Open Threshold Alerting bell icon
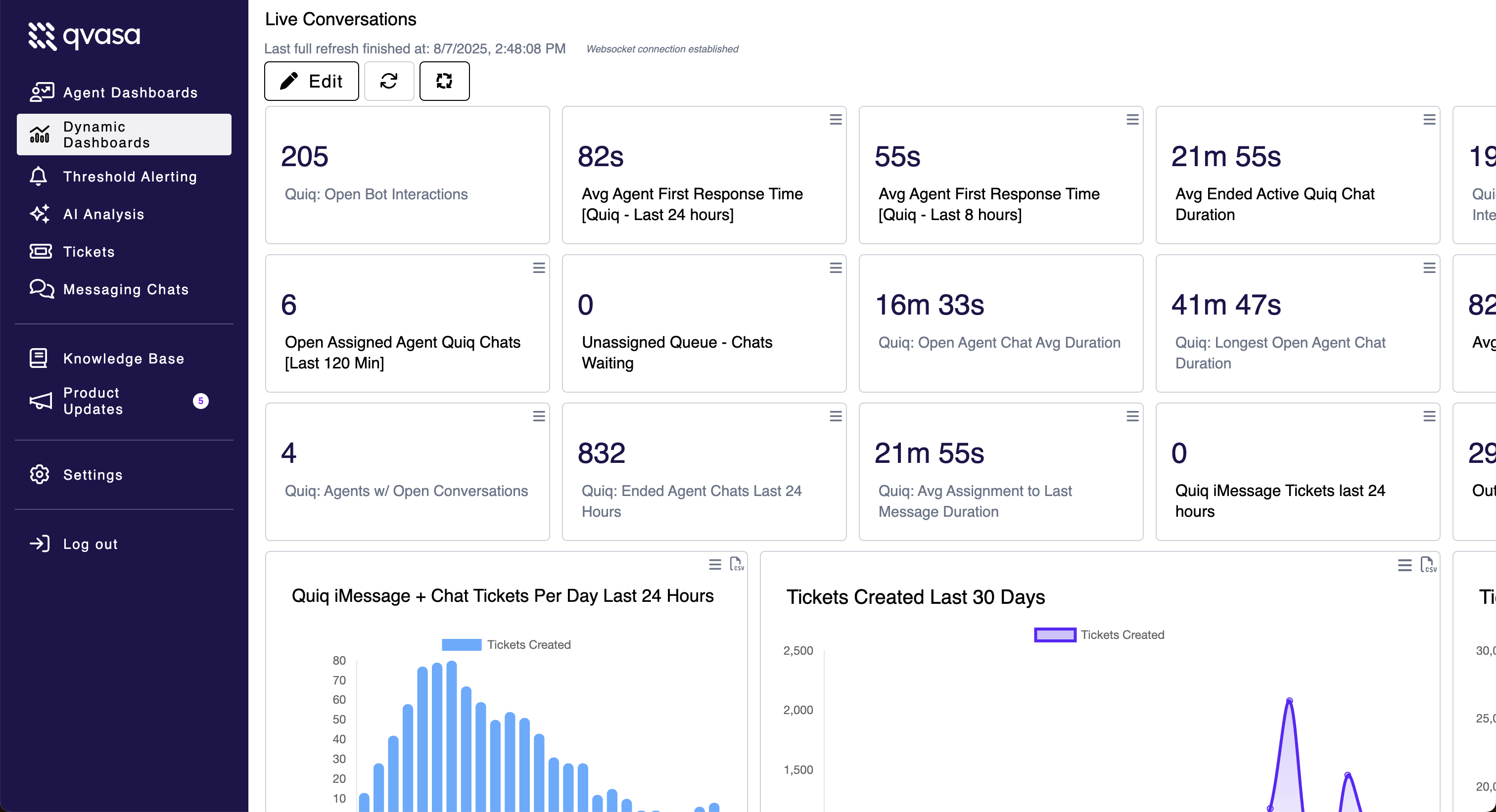Screen dimensions: 1496x812 39,176
